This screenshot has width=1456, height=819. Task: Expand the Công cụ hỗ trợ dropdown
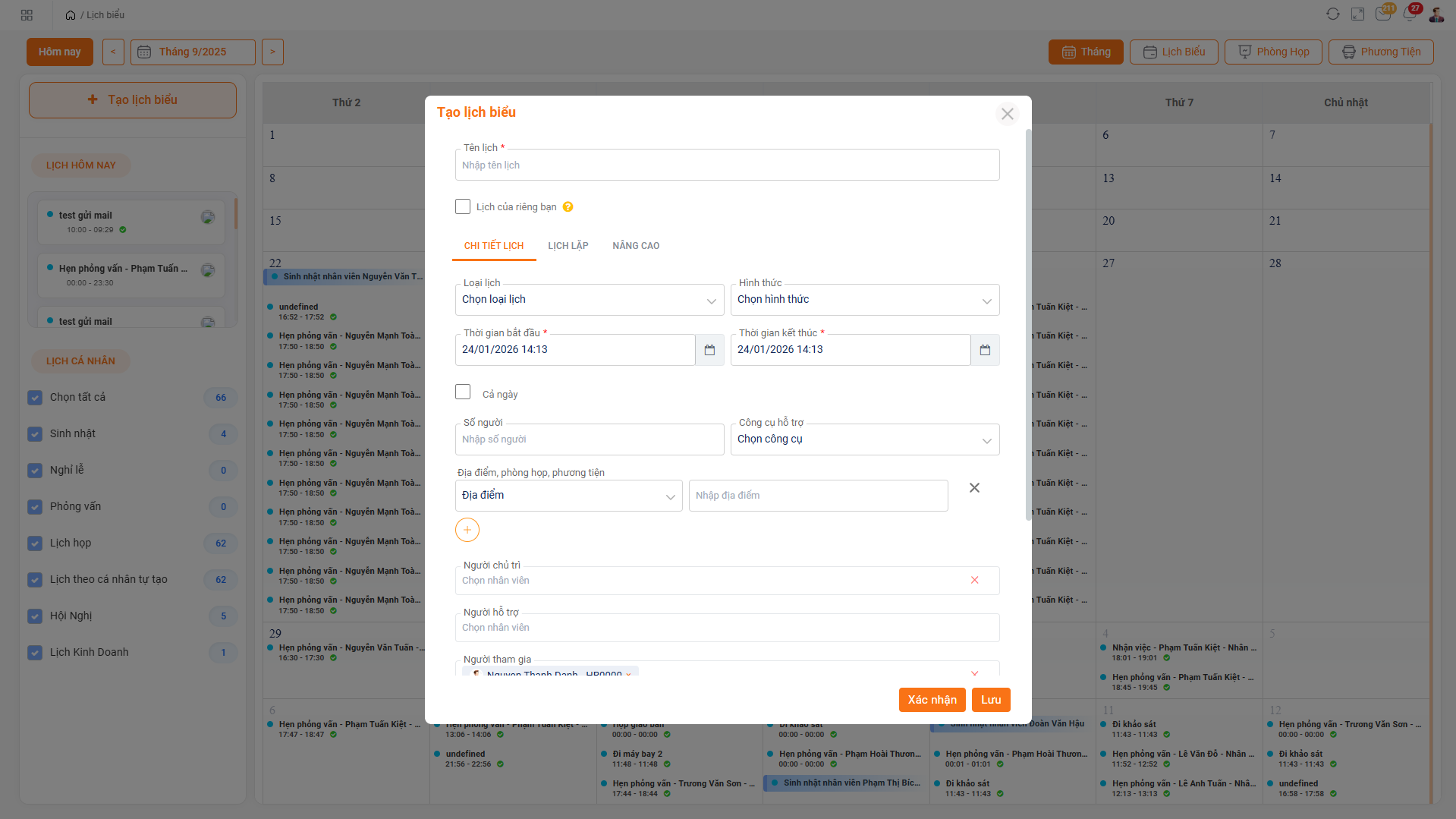click(864, 439)
